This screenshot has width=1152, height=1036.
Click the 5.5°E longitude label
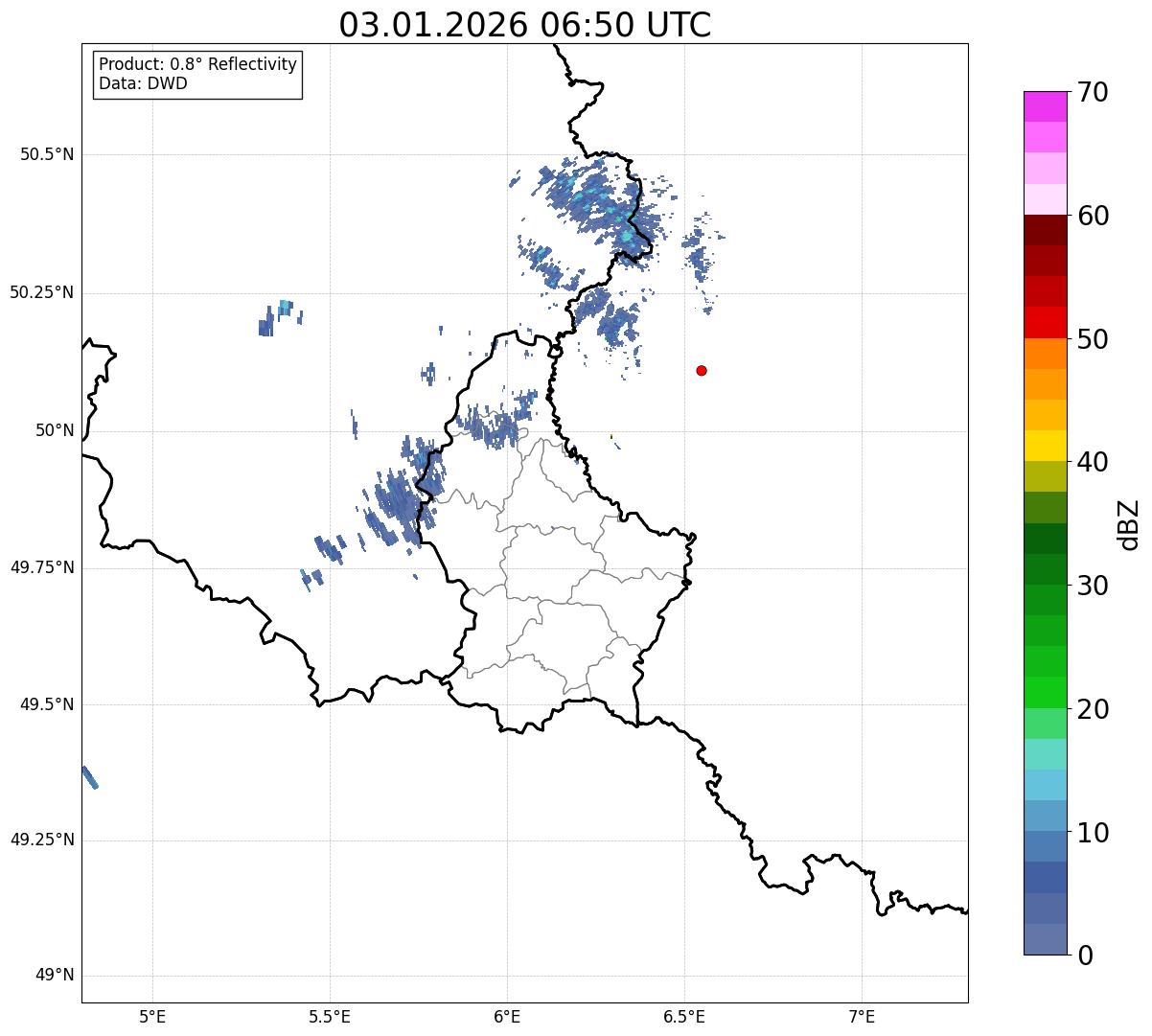330,1017
